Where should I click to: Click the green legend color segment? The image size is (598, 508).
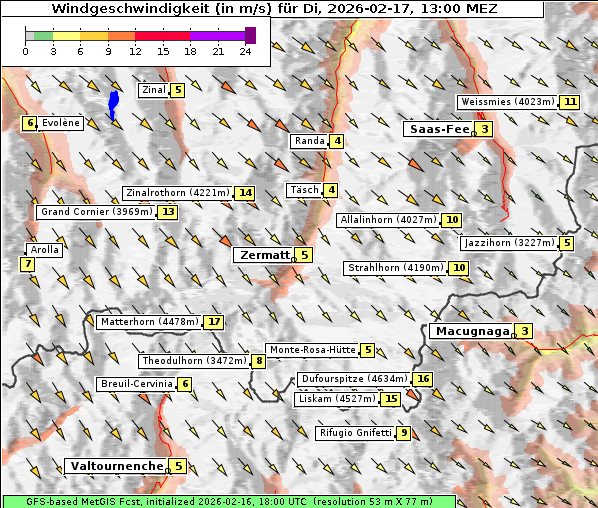[43, 36]
